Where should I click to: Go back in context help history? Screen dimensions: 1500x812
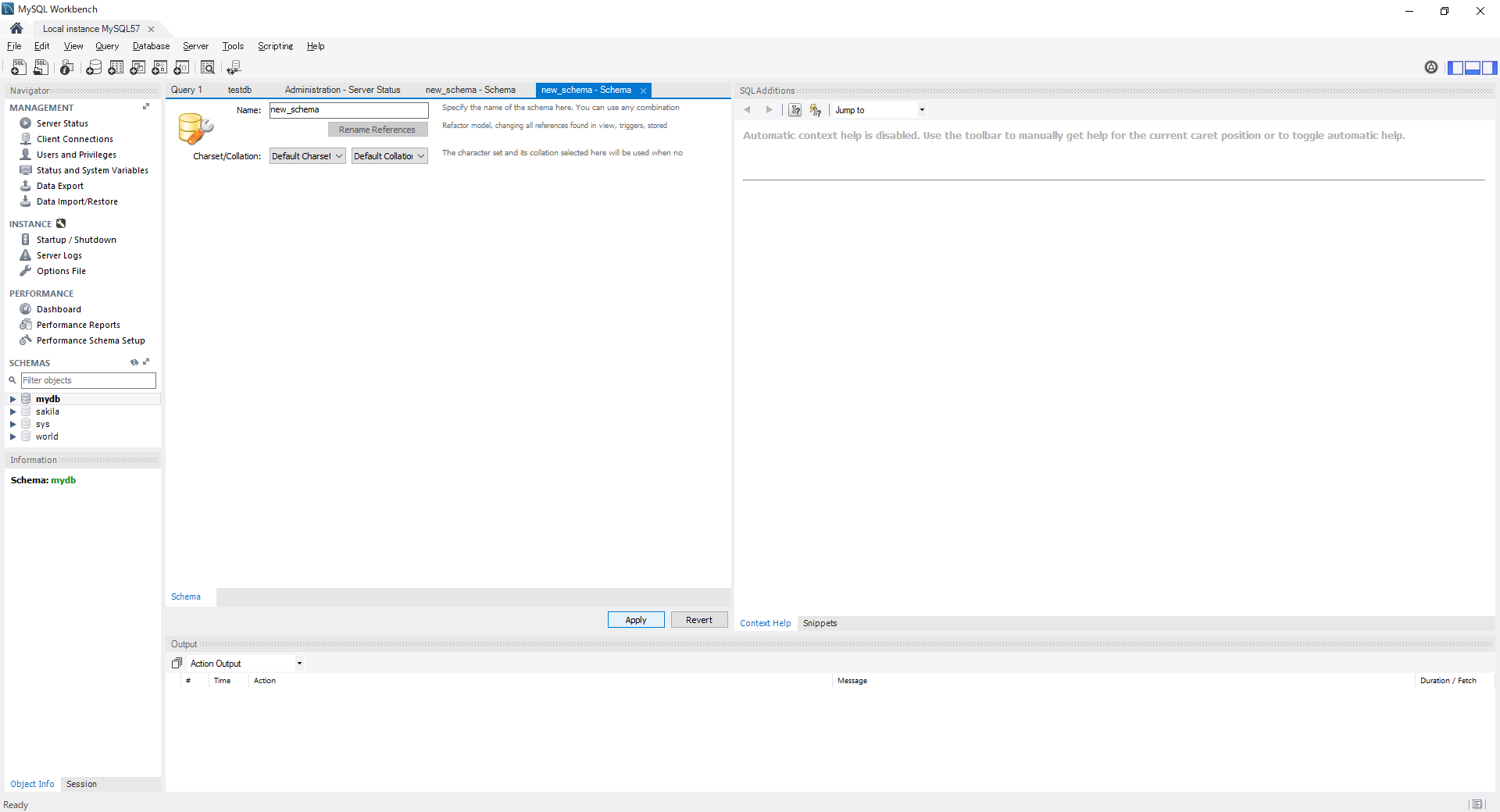(x=748, y=110)
